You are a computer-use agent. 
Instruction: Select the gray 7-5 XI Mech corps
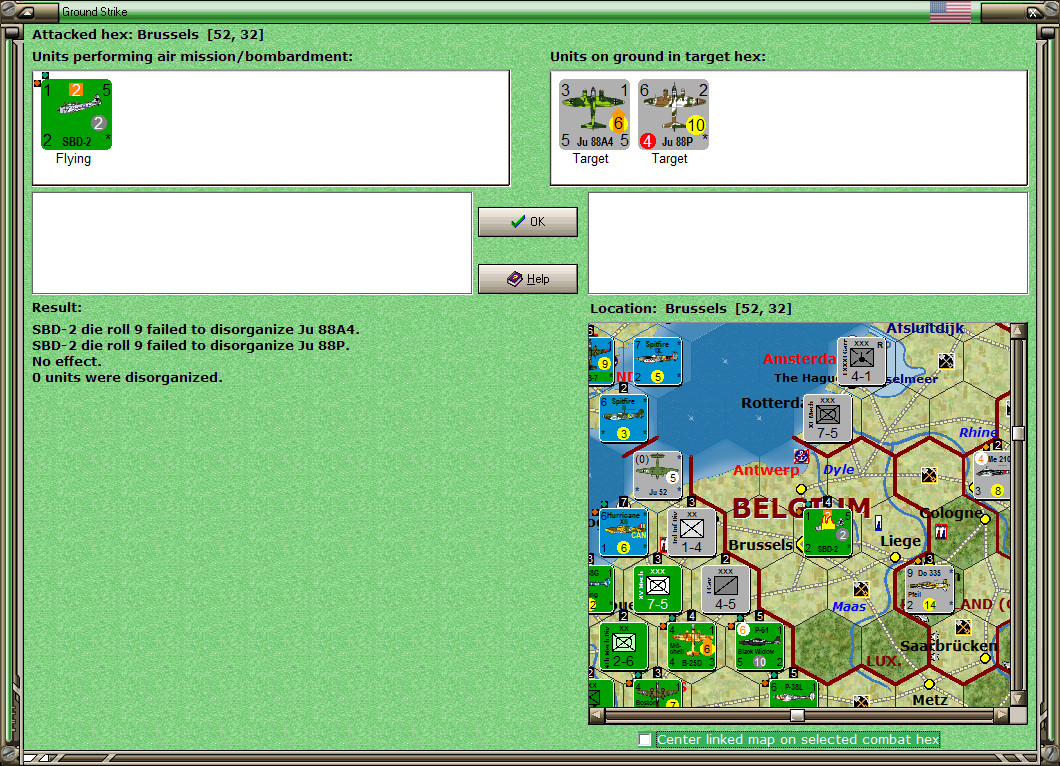coord(827,418)
